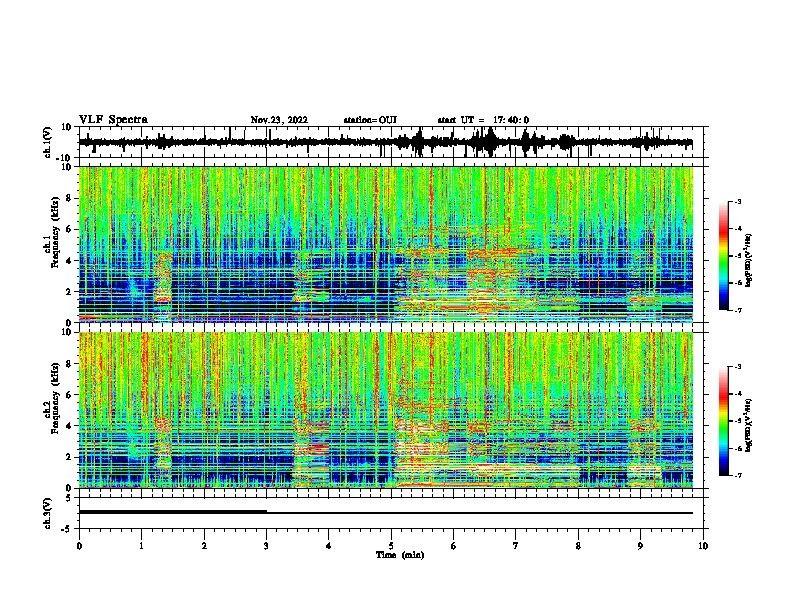Click the 'station=OUJ' header label
Viewport: 792px width, 612px height.
point(370,120)
